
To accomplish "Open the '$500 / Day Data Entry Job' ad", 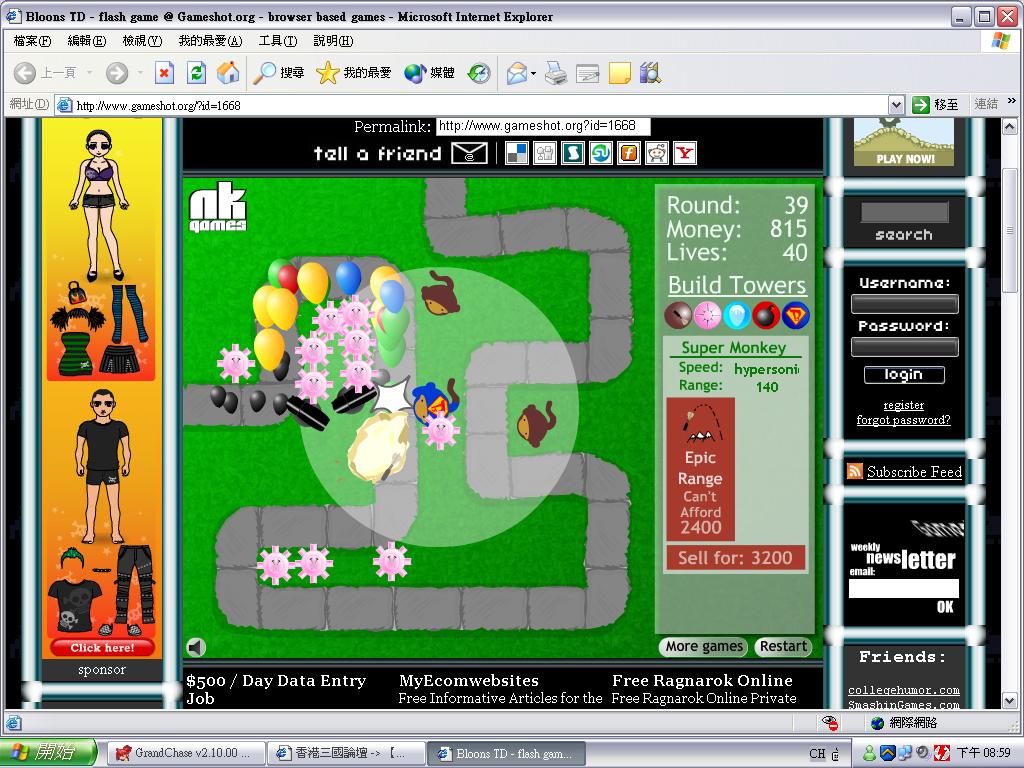I will tap(276, 689).
